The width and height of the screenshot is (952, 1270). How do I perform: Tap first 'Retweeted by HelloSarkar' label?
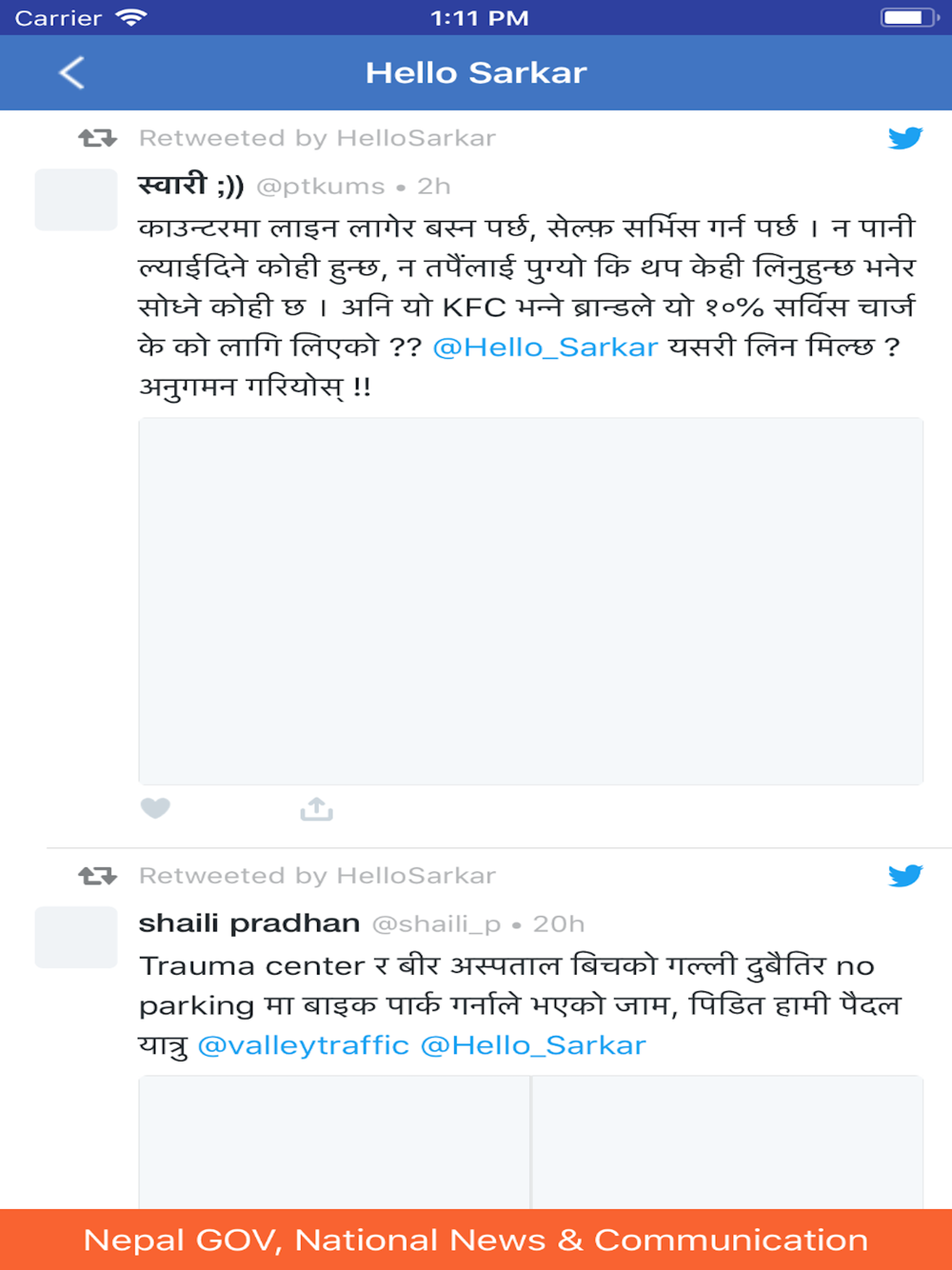click(x=317, y=138)
